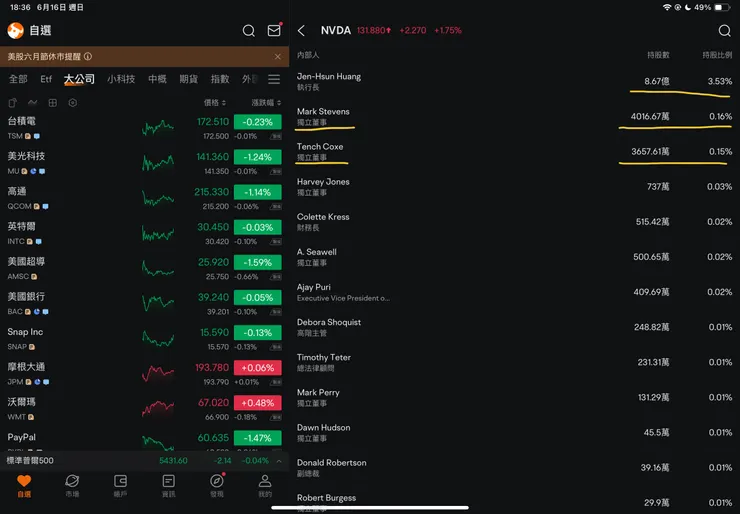
Task: Open the 台積電 TSM row
Action: (x=144, y=128)
